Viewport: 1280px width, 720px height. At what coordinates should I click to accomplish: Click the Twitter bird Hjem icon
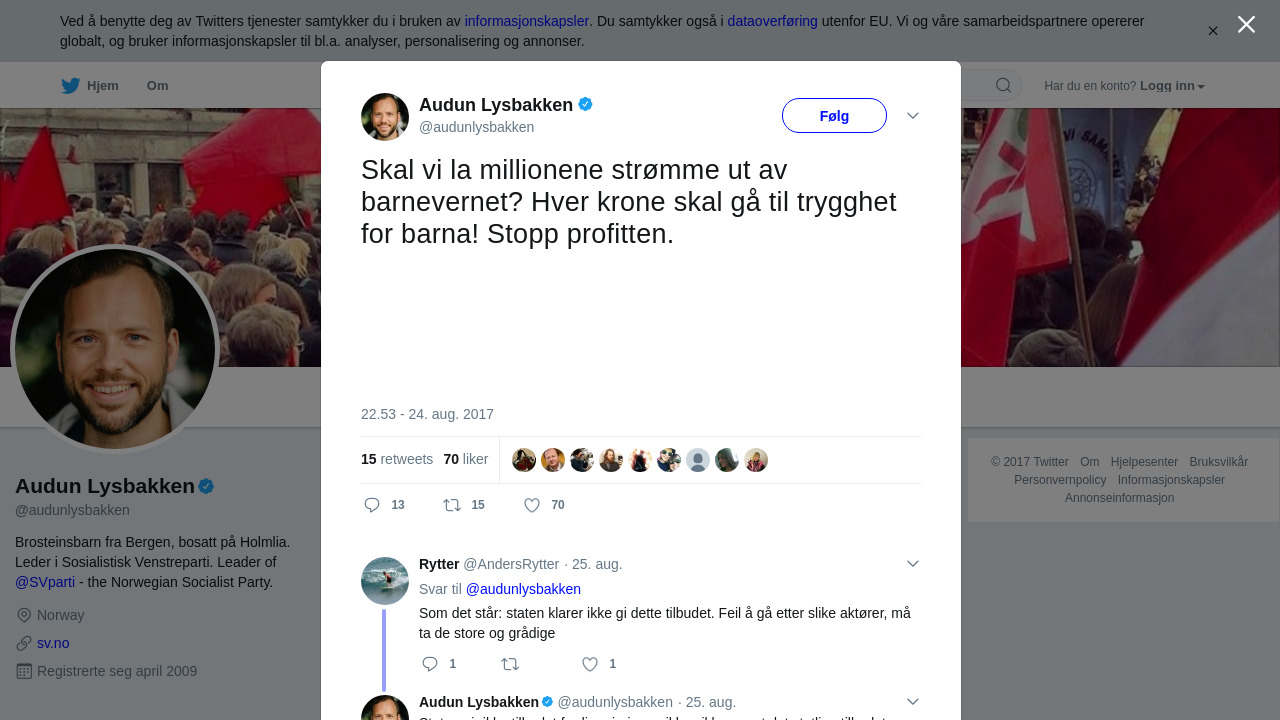click(x=70, y=86)
